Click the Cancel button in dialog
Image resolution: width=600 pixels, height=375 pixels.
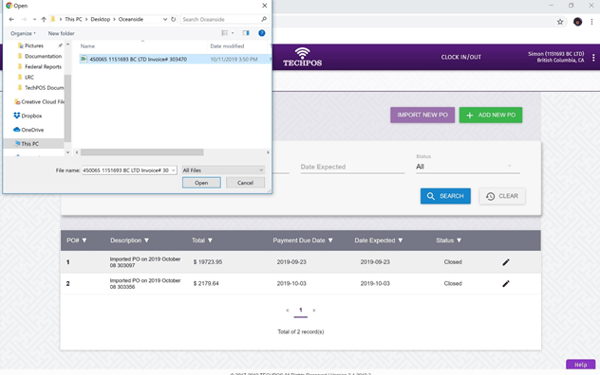click(x=245, y=183)
